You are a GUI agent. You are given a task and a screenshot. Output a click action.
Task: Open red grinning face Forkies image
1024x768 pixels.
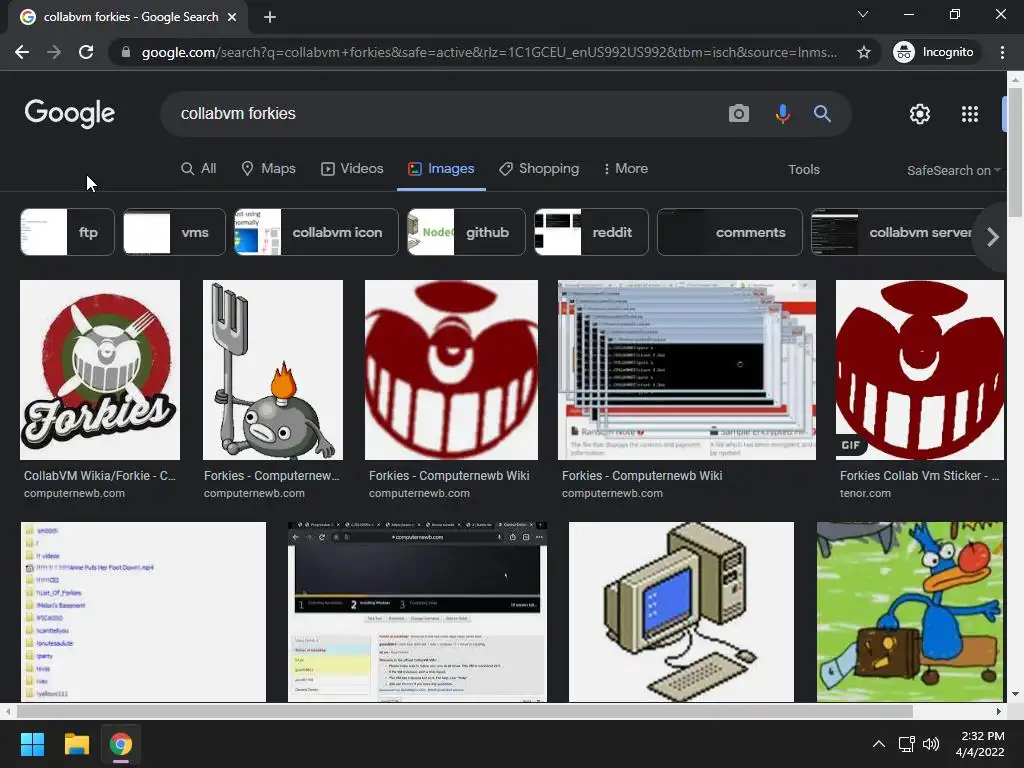pos(451,370)
